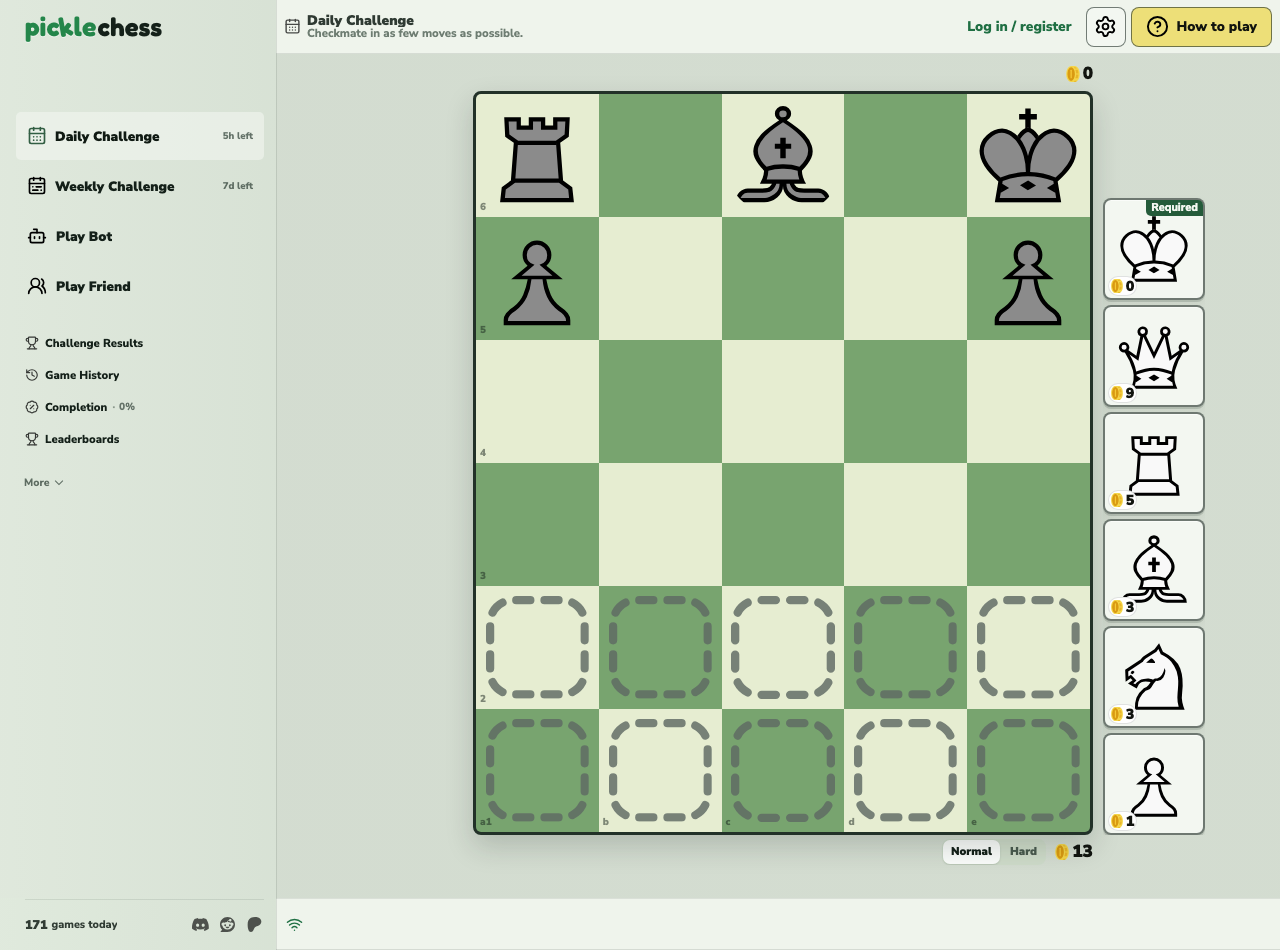
Task: Open the Weekly Challenge menu item
Action: [140, 186]
